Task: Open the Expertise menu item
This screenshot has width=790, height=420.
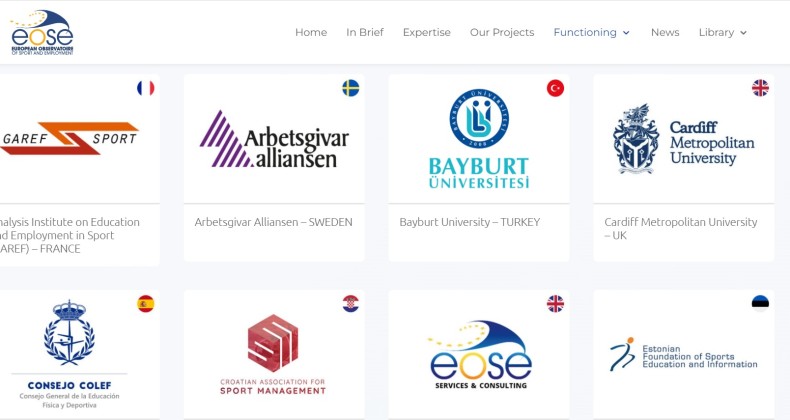Action: [x=427, y=32]
